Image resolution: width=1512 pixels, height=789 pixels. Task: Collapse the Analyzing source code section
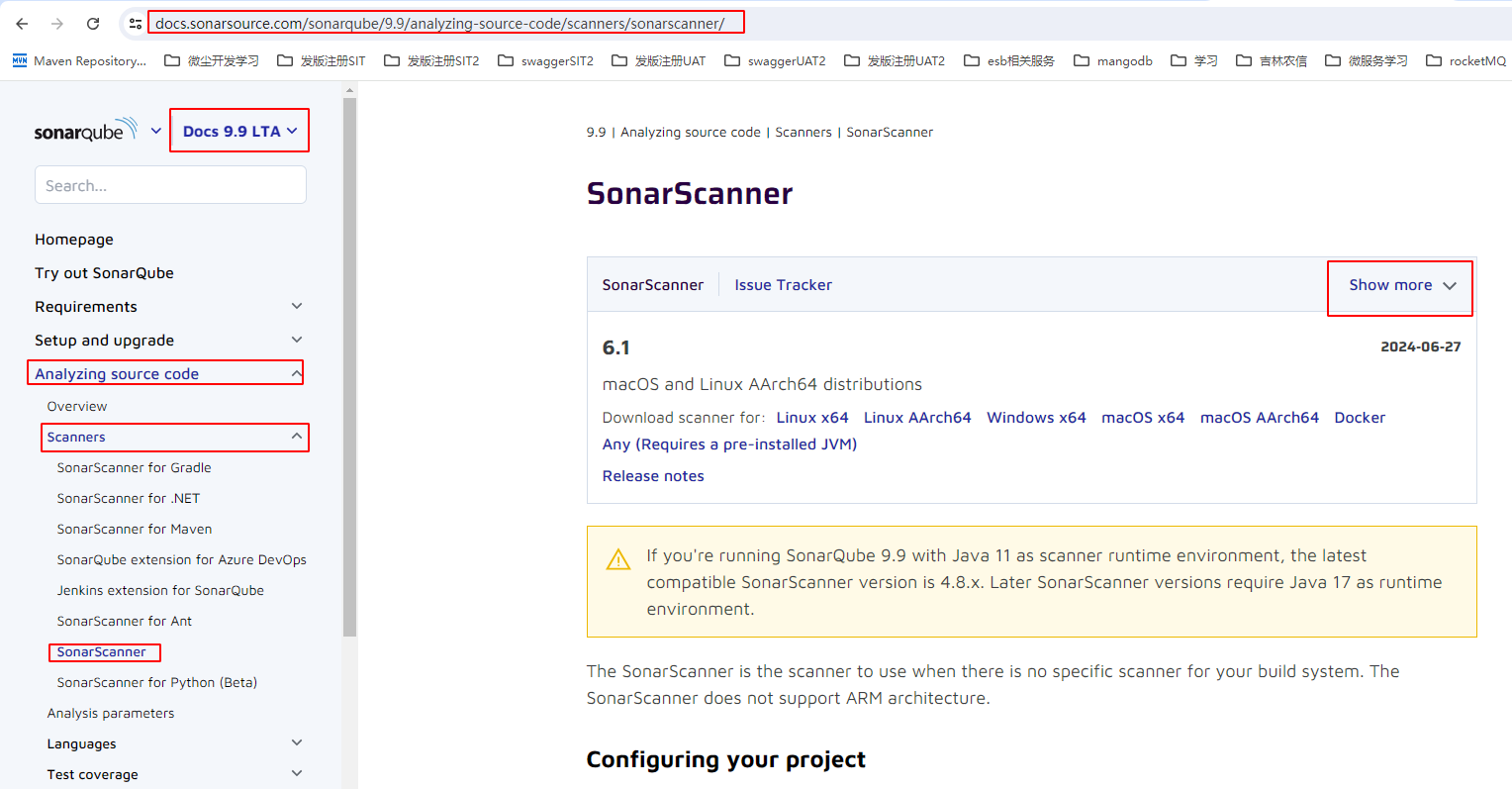point(297,373)
